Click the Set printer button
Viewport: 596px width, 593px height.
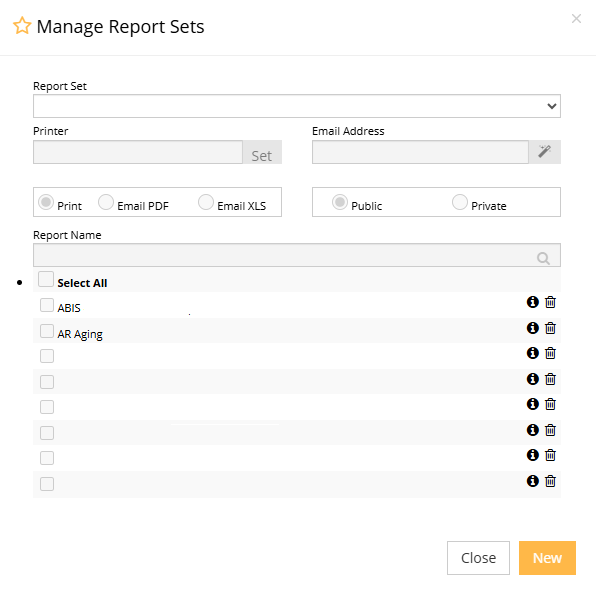point(262,152)
